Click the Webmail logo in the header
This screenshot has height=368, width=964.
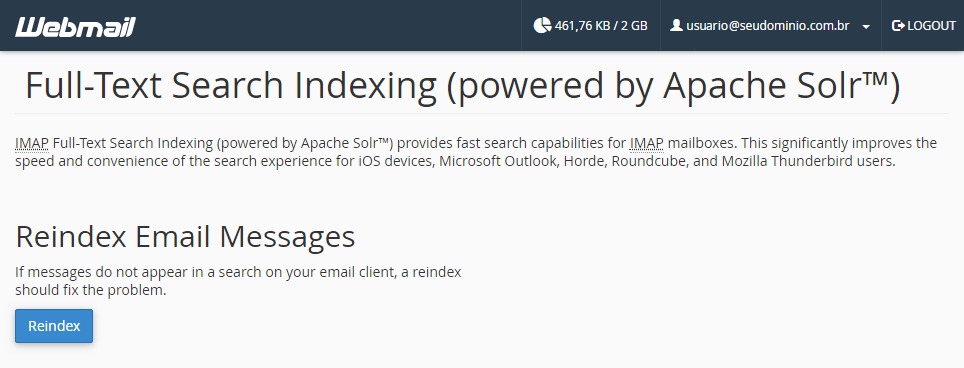tap(75, 26)
